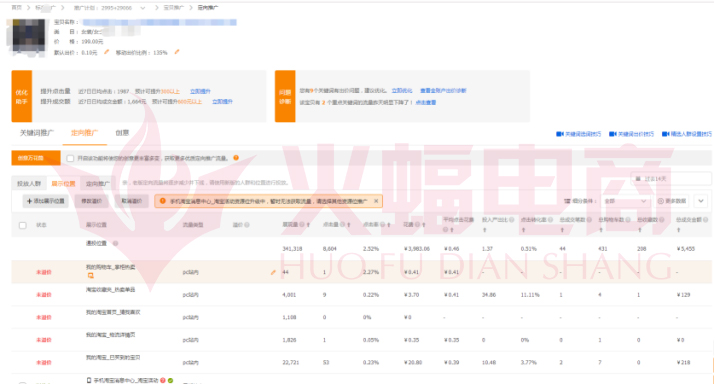Open the product thumbnail image

tap(28, 36)
